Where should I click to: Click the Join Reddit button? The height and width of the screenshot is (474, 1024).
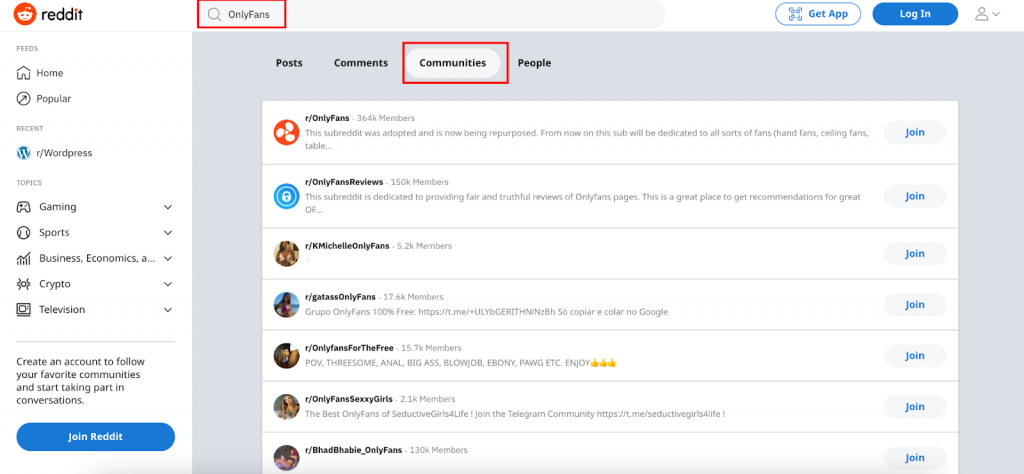(95, 437)
